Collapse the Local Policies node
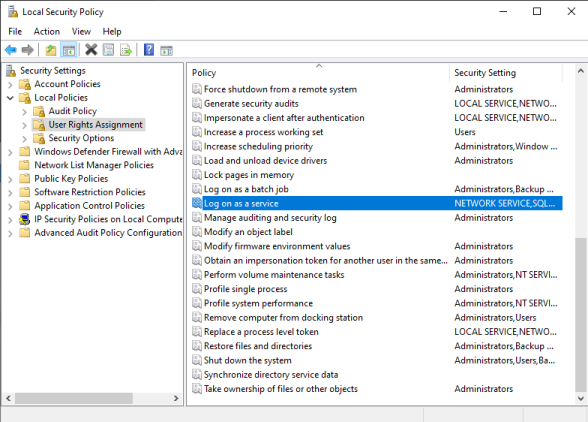Screen dimensions: 588x422 [x=10, y=98]
